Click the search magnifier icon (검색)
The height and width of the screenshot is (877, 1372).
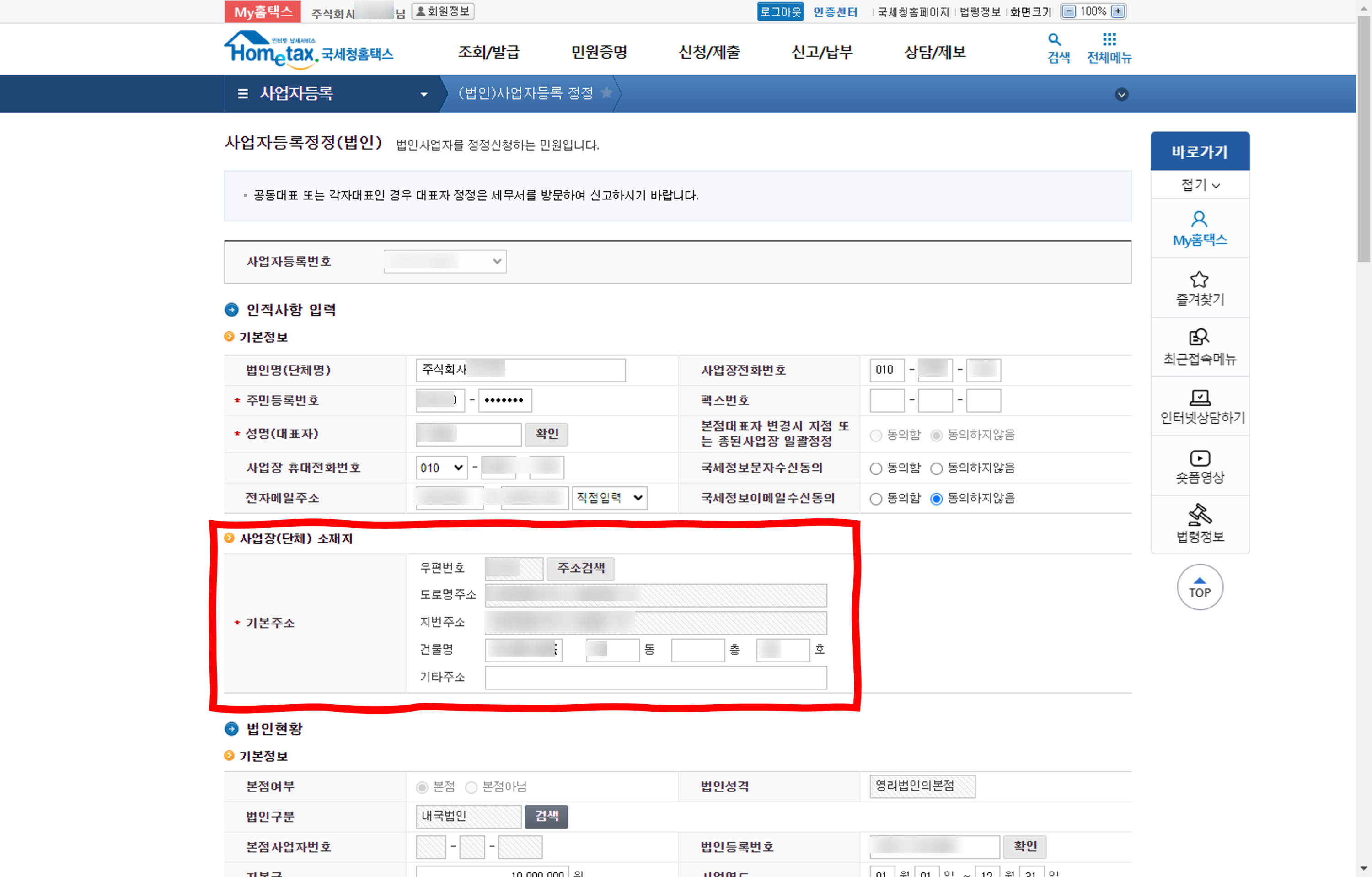tap(1054, 40)
